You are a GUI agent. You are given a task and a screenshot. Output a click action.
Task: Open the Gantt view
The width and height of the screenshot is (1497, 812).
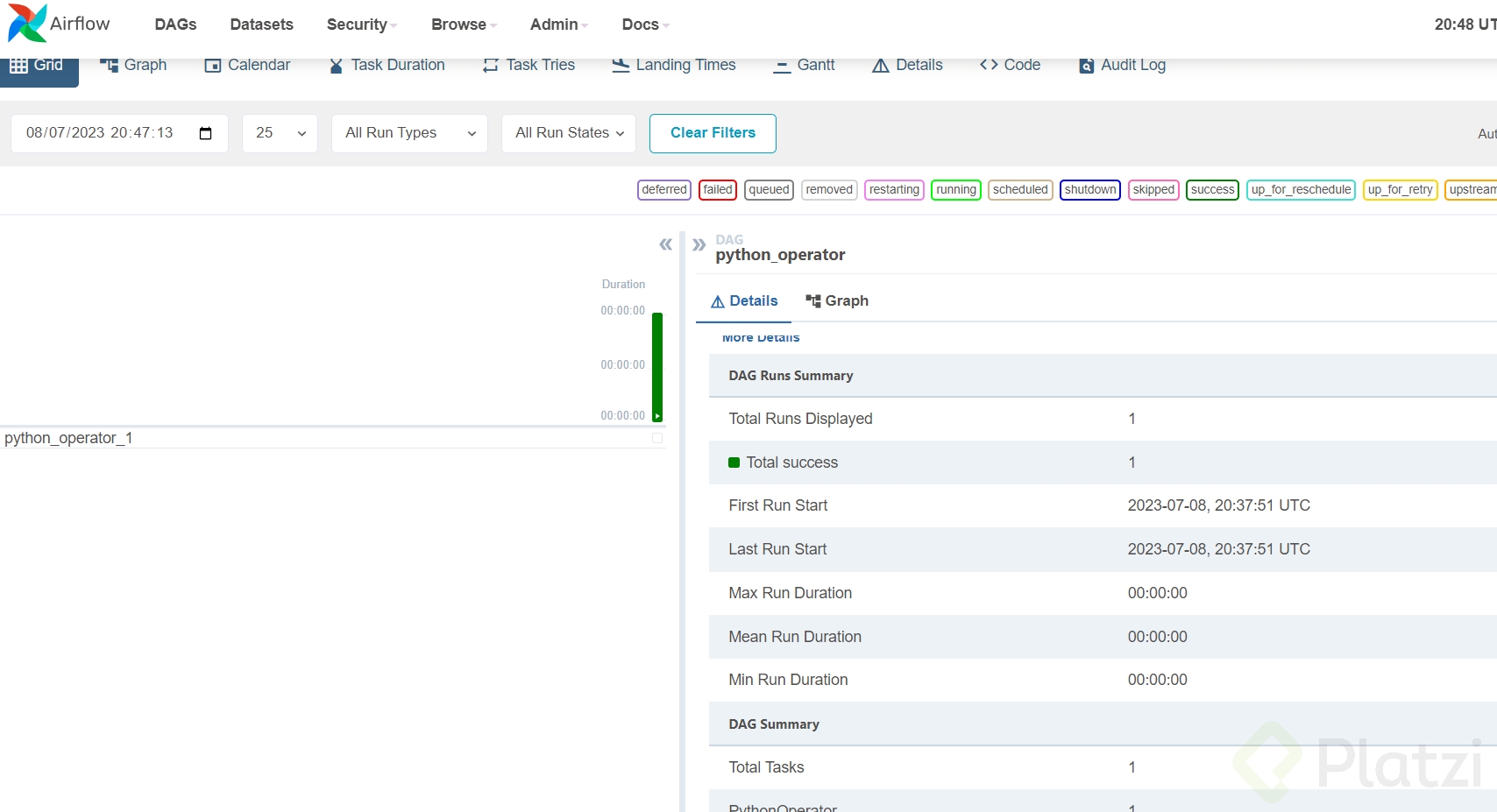[x=804, y=65]
